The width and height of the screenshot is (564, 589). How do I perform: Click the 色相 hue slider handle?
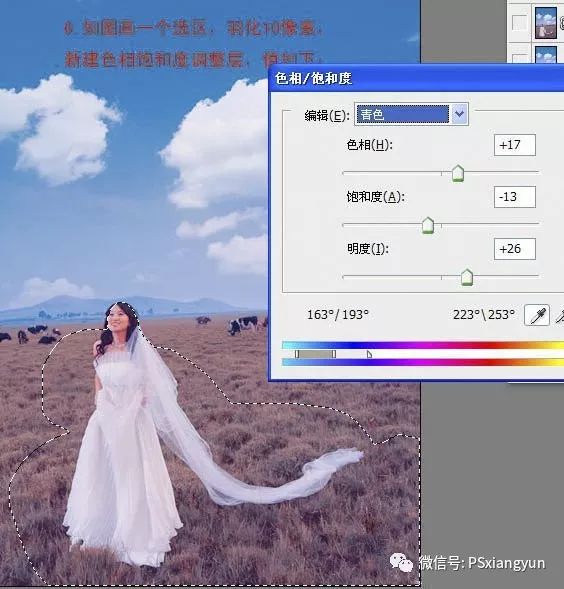(458, 174)
